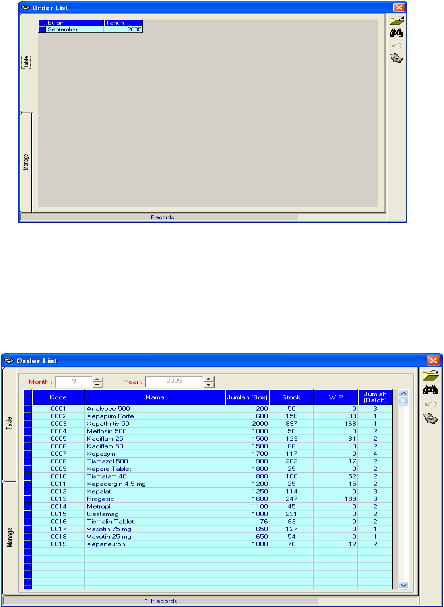Screen dimensions: 444x607
Task: Increase the Year spinner value
Action: [x=209, y=379]
